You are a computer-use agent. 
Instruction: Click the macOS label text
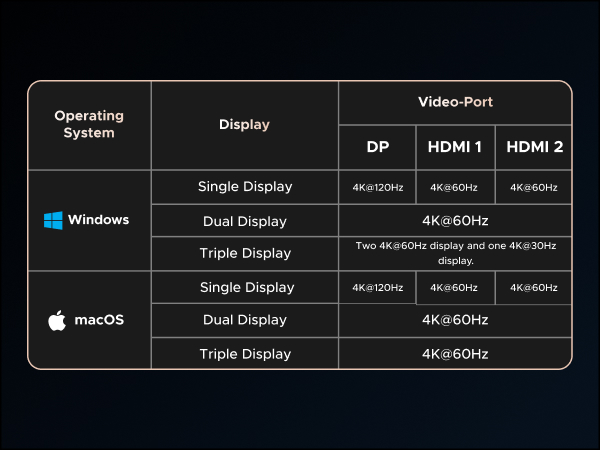[x=99, y=320]
